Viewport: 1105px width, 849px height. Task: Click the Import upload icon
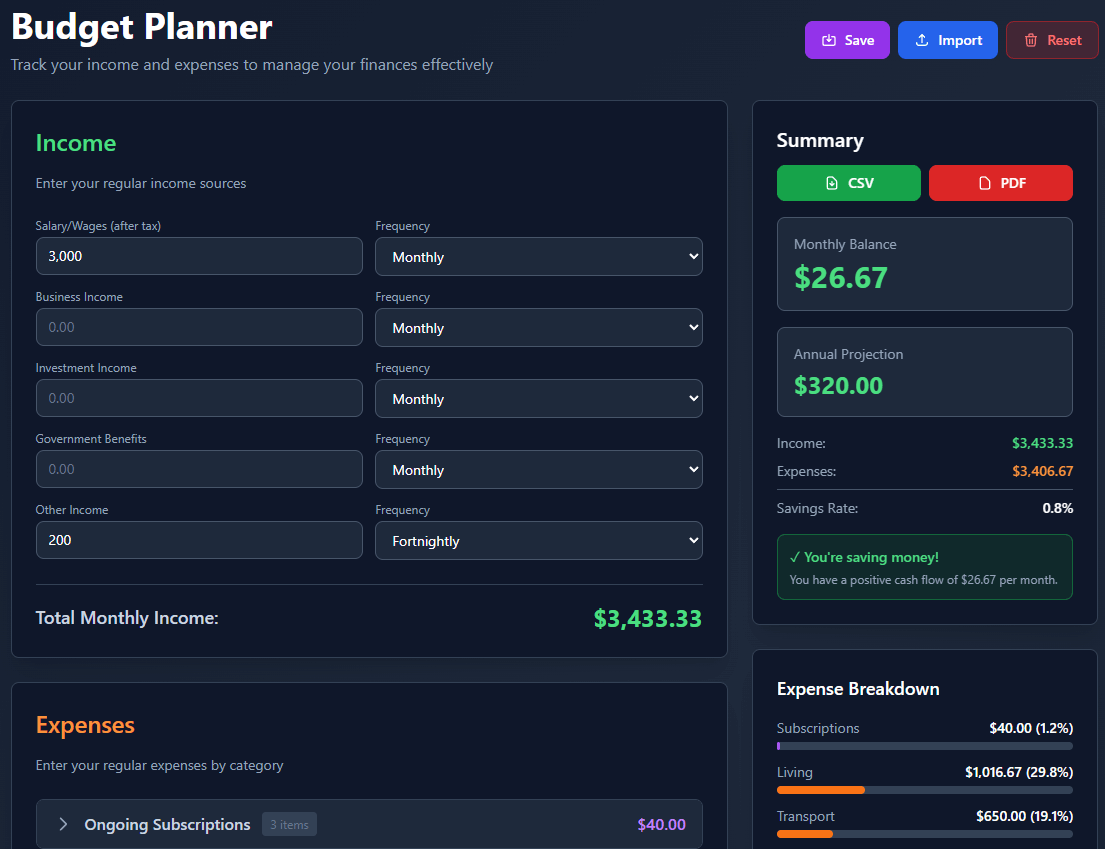pyautogui.click(x=922, y=40)
